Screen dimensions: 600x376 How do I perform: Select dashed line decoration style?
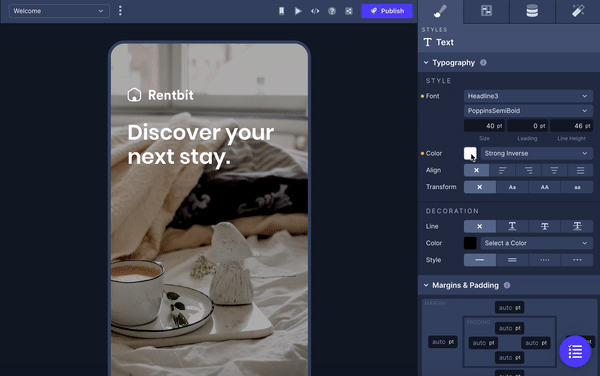pos(577,260)
